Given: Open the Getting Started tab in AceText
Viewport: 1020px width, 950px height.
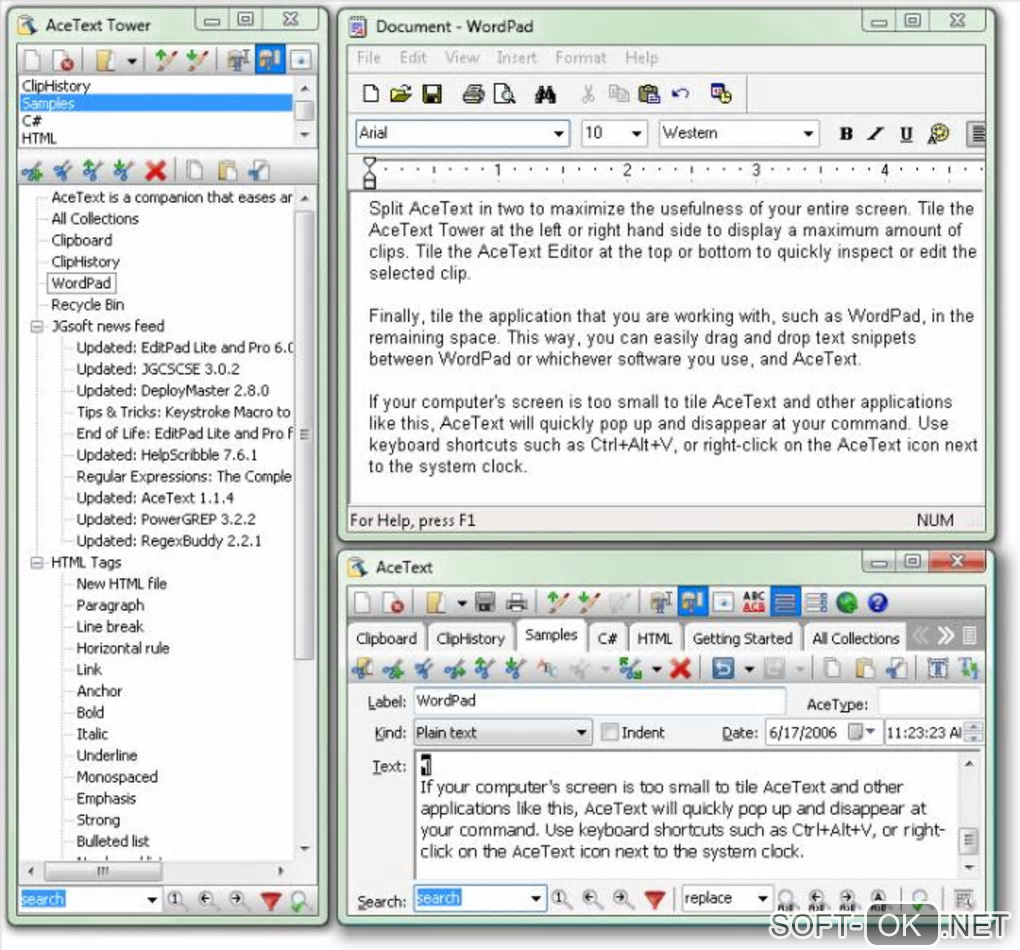Looking at the screenshot, I should pyautogui.click(x=742, y=638).
